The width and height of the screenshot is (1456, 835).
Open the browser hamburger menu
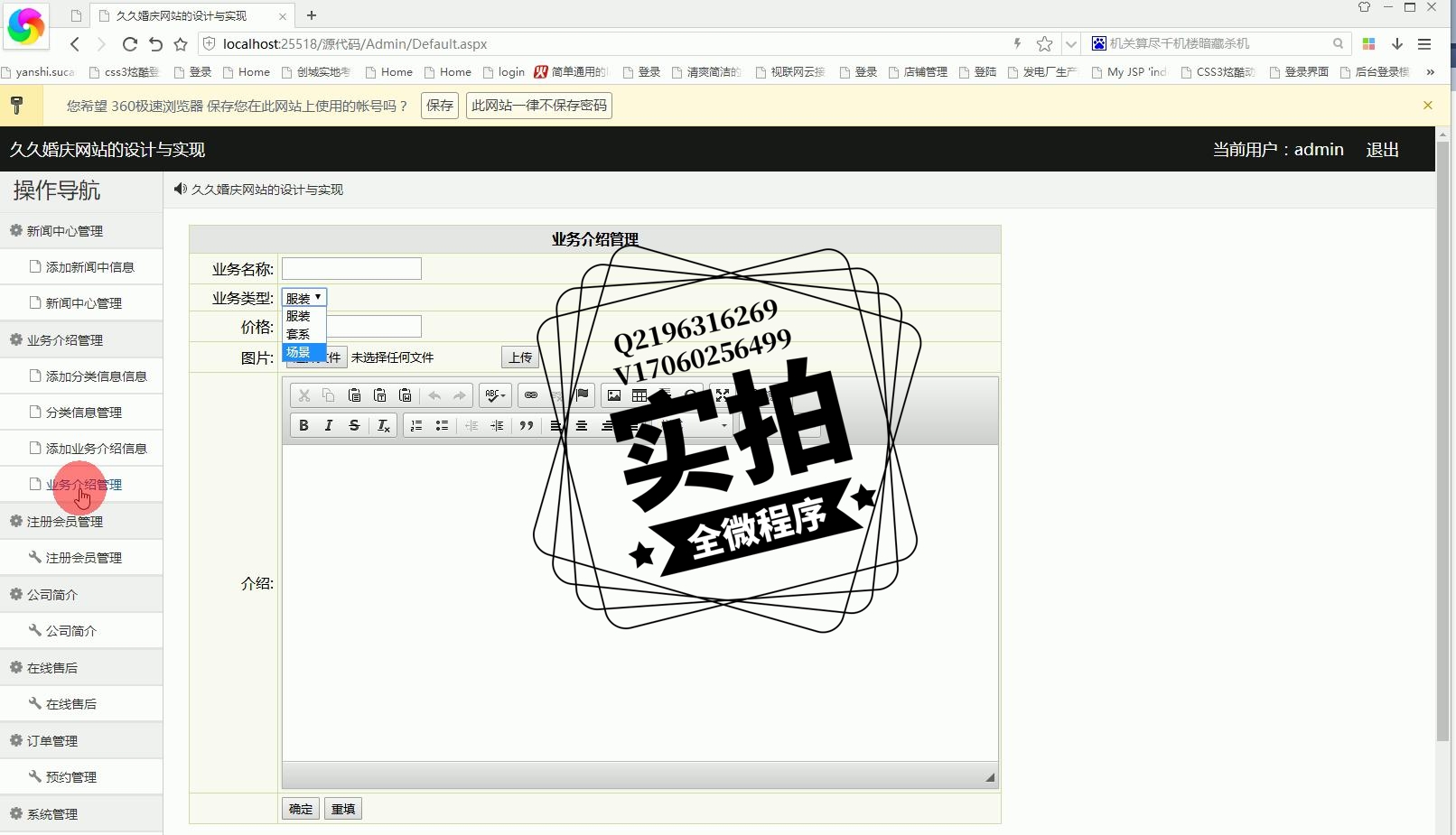1424,43
